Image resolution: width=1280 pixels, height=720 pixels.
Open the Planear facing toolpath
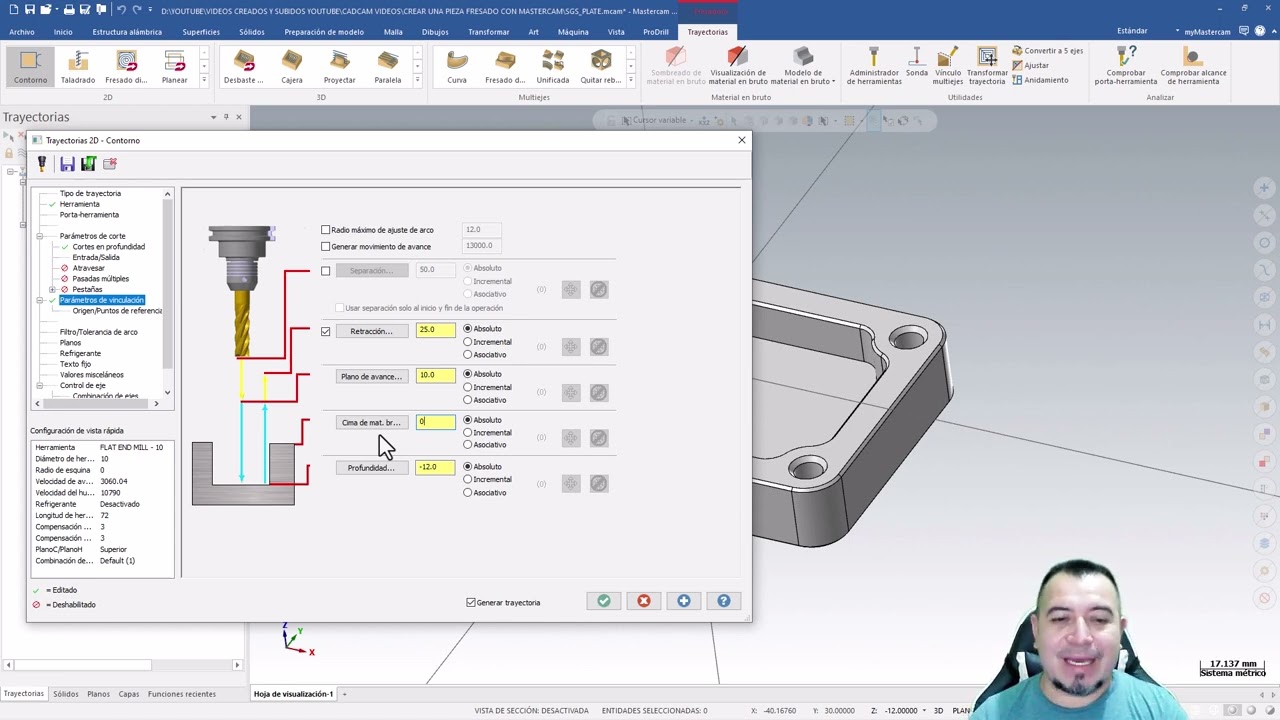click(174, 67)
